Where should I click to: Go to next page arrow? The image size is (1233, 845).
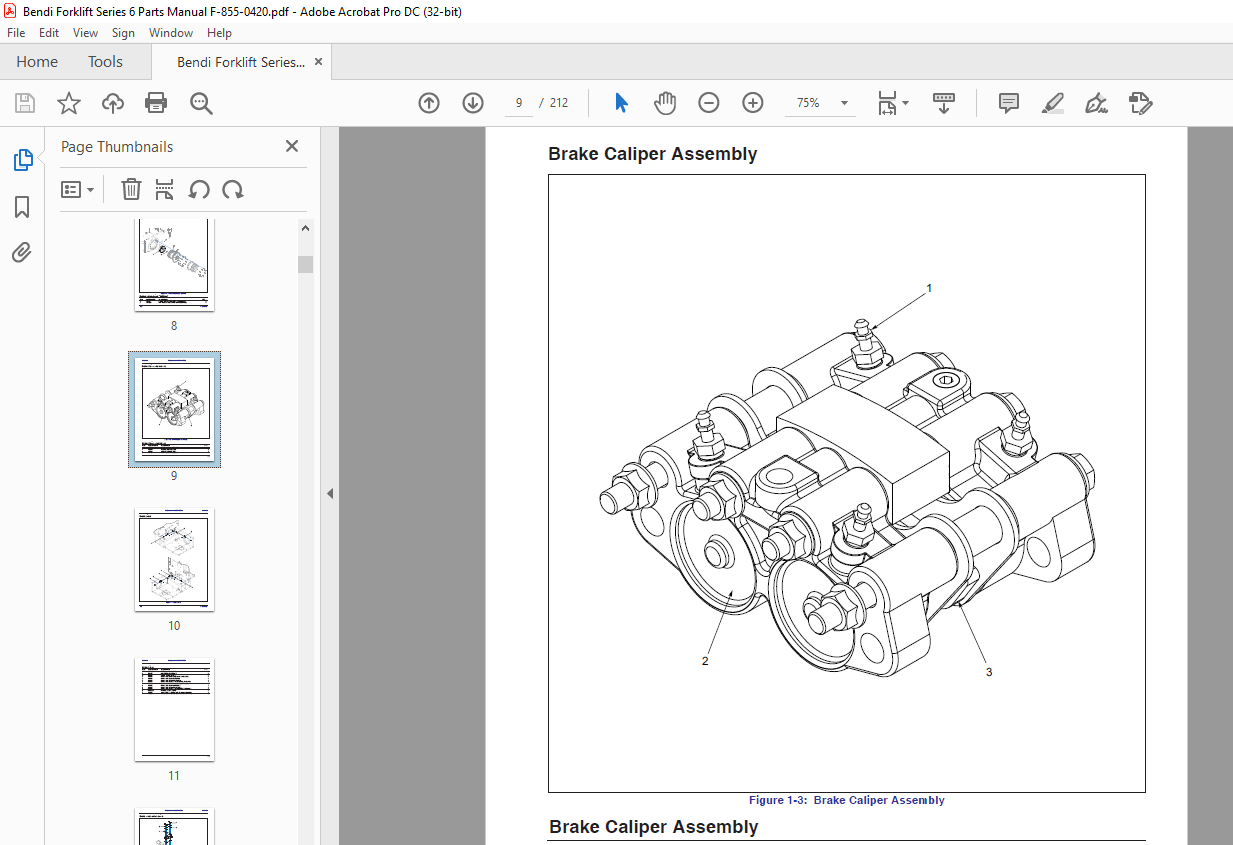click(473, 103)
